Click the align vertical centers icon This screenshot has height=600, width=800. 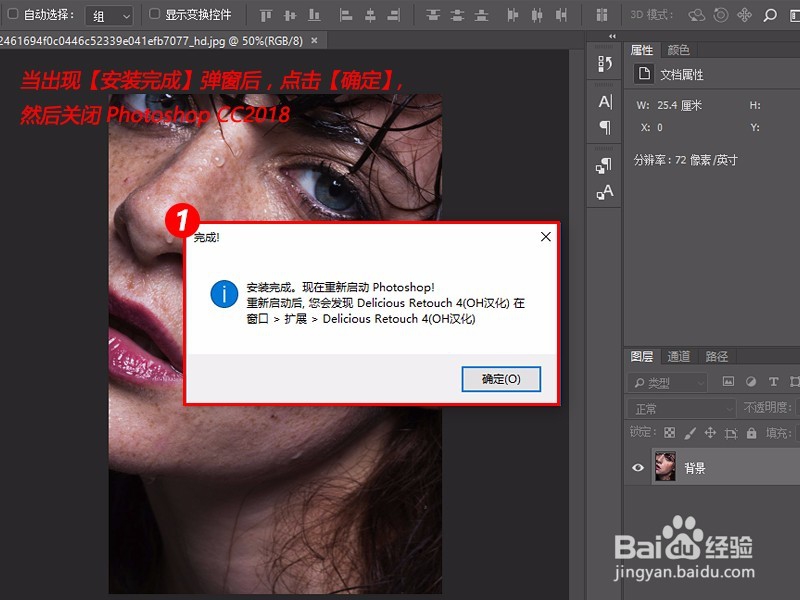[x=290, y=16]
